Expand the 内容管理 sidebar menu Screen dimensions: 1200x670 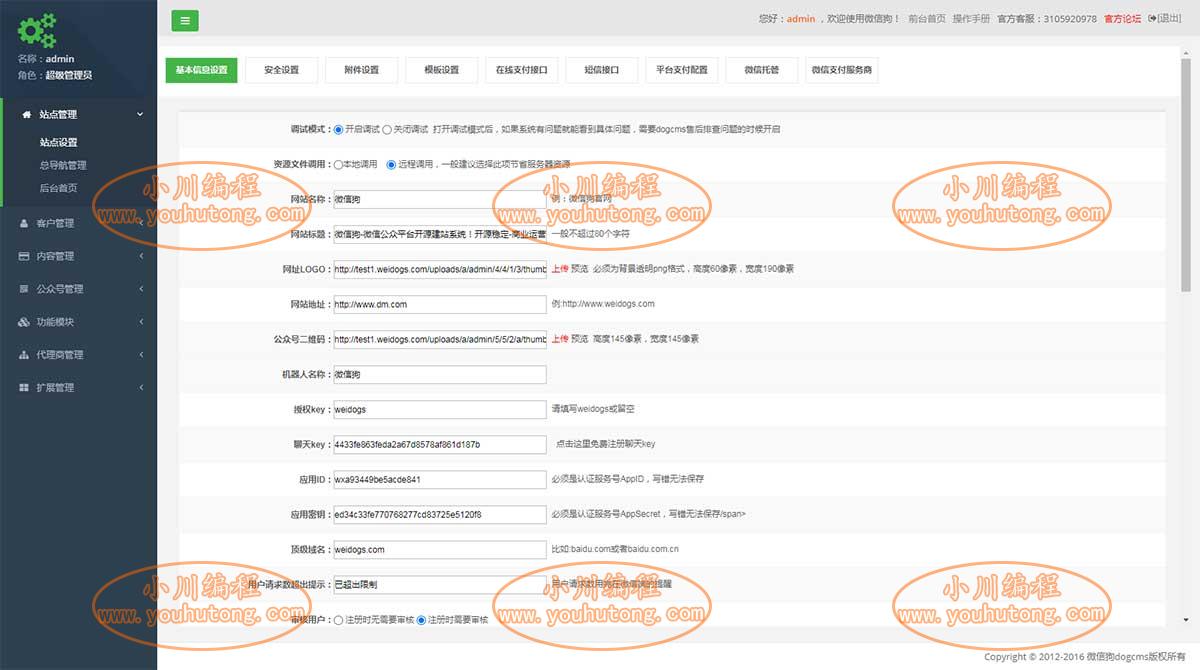(78, 256)
